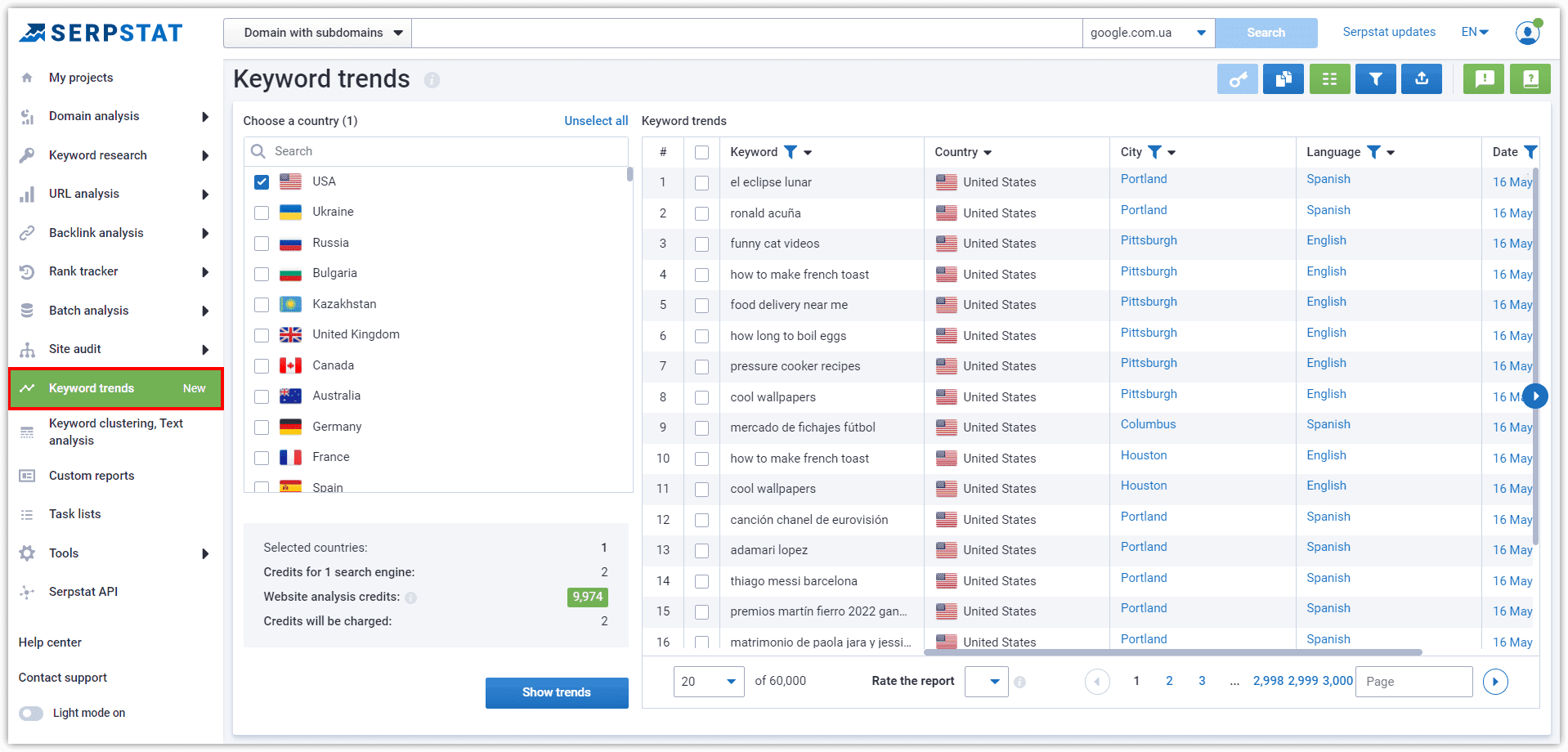The image size is (1568, 752).
Task: Expand the Keyword research submenu arrow
Action: point(205,156)
